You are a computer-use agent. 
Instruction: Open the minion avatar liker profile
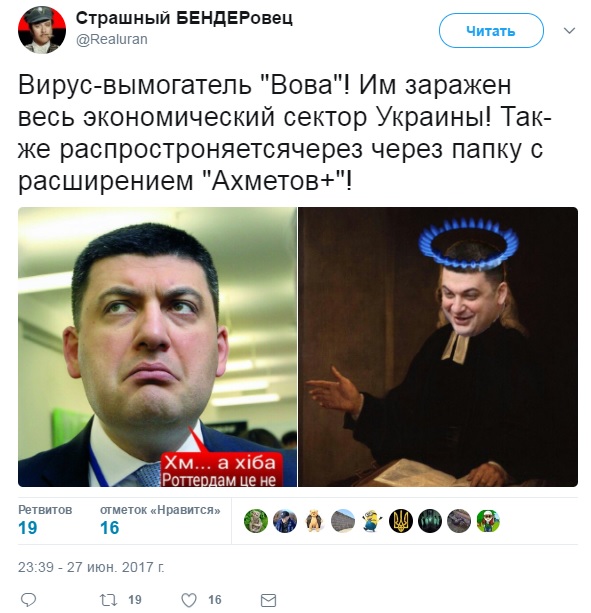[372, 521]
